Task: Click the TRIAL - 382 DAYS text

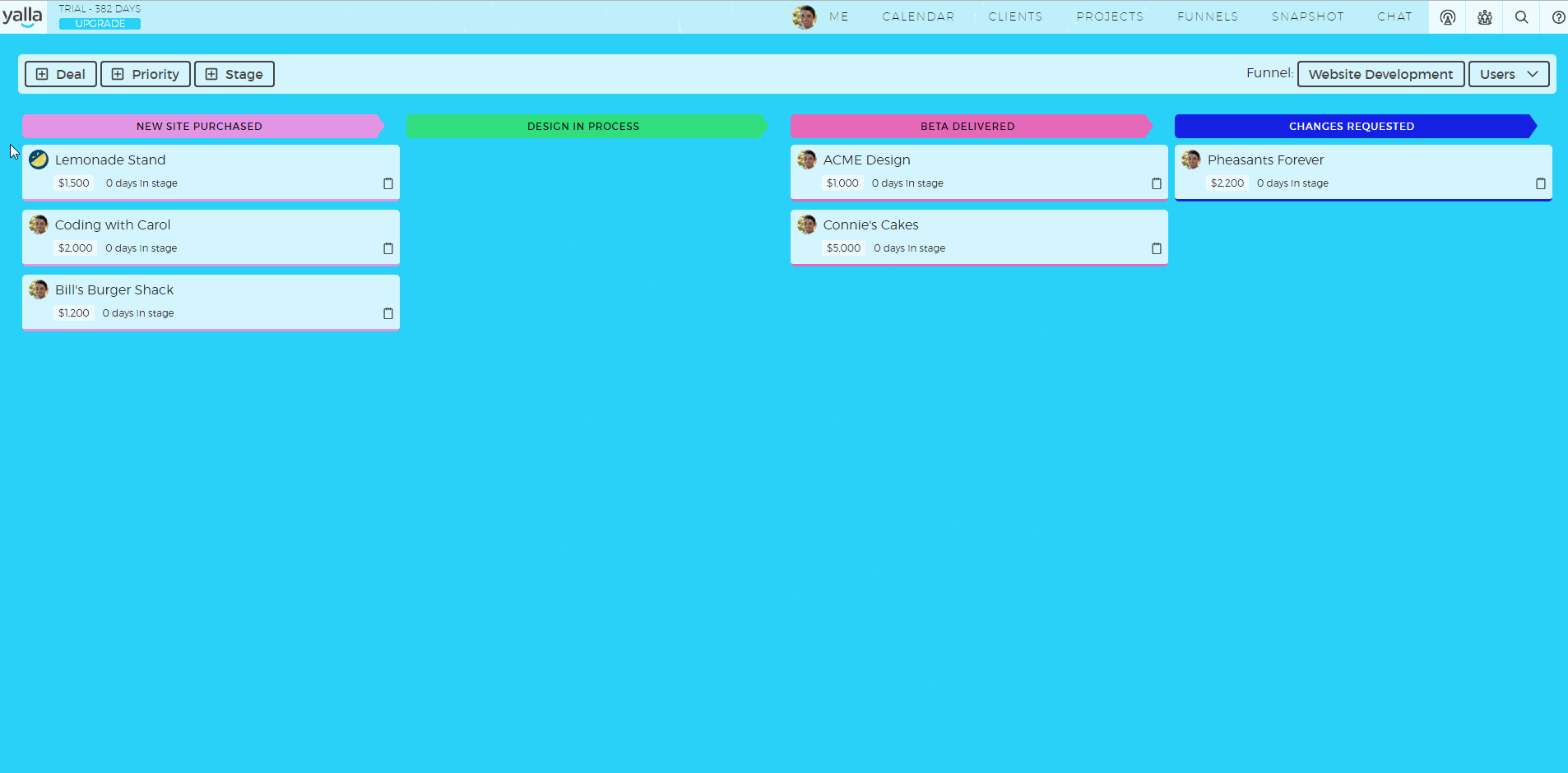Action: click(x=100, y=8)
